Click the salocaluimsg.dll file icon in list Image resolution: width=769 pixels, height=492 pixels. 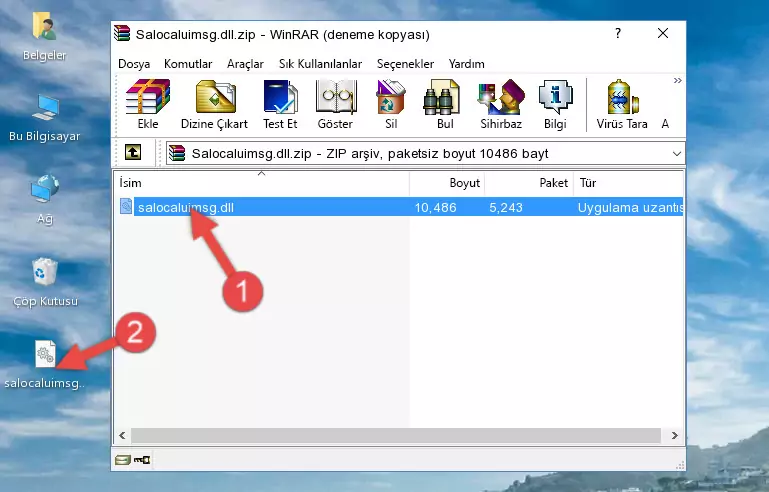click(126, 207)
